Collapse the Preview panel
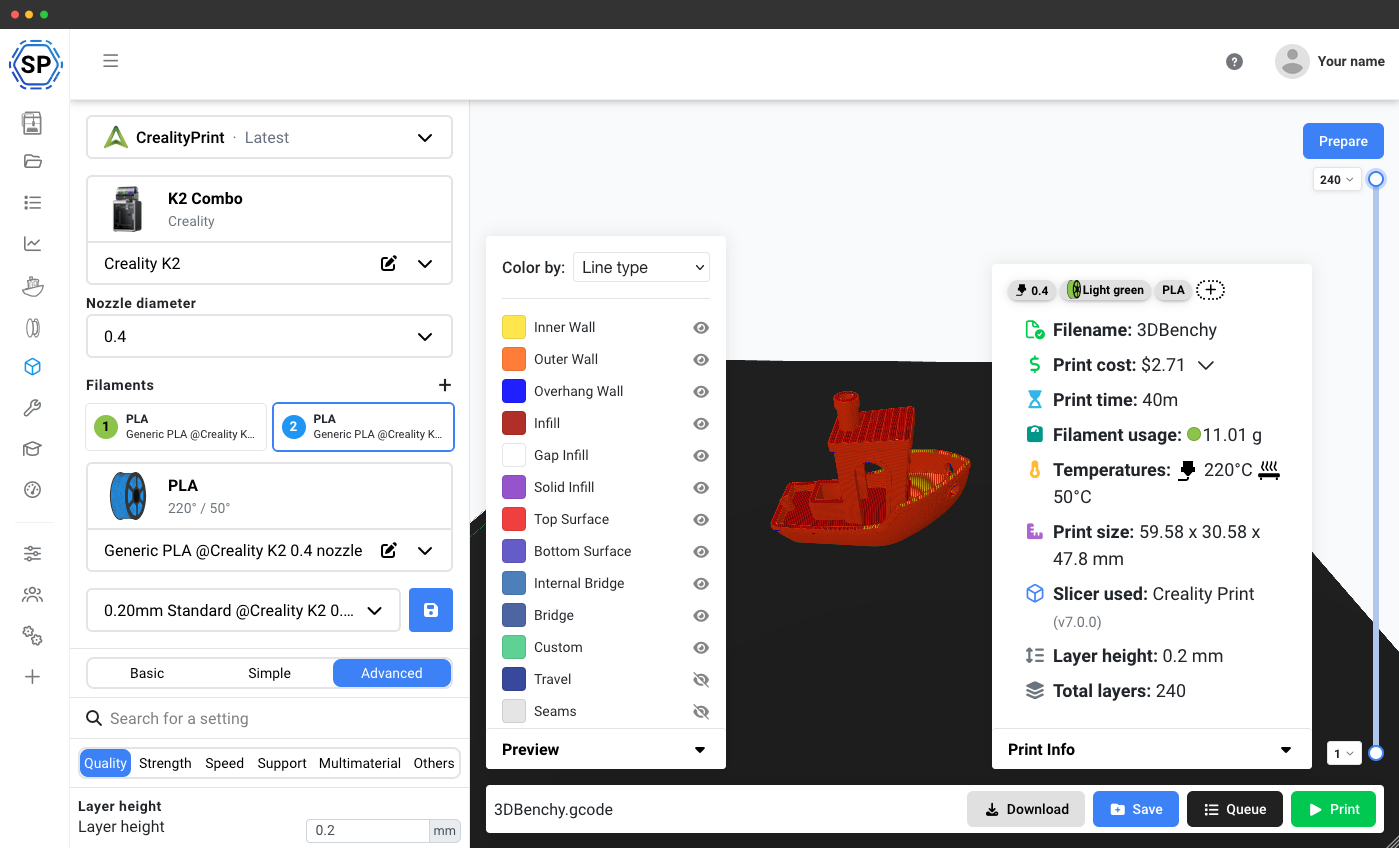This screenshot has height=848, width=1399. click(x=700, y=750)
